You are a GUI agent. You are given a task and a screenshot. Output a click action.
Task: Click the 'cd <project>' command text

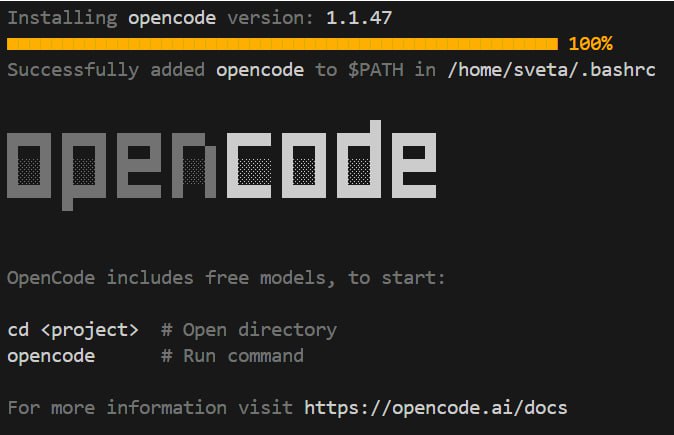[x=73, y=330]
